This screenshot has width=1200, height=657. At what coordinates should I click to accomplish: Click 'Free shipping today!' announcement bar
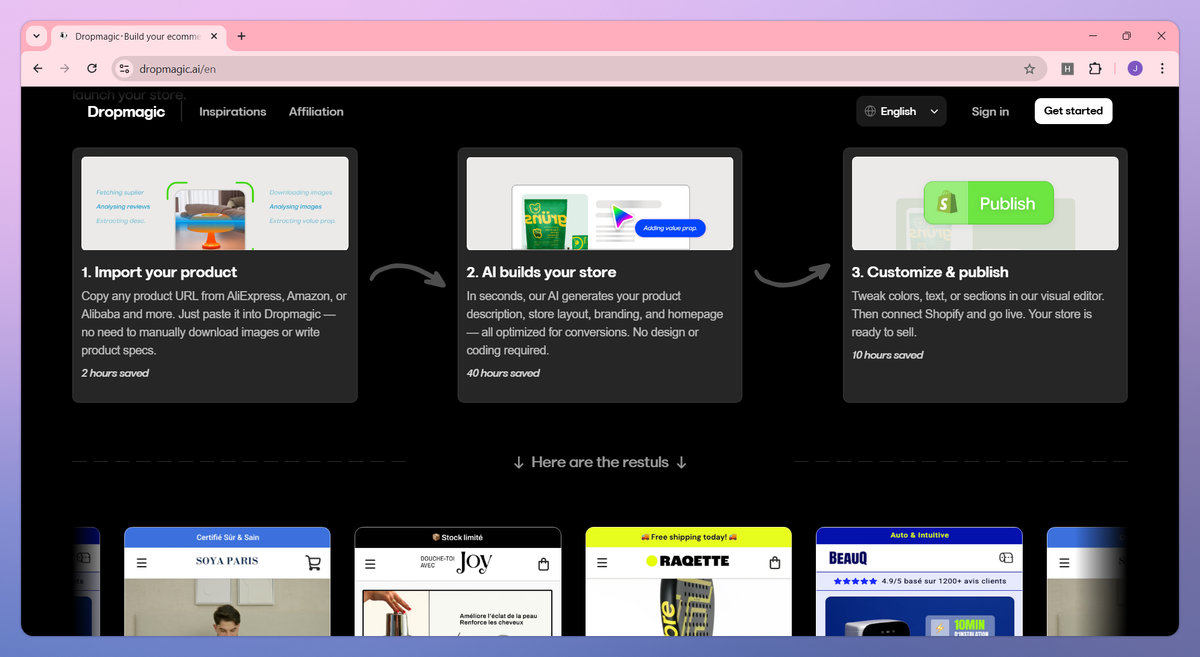[x=688, y=537]
